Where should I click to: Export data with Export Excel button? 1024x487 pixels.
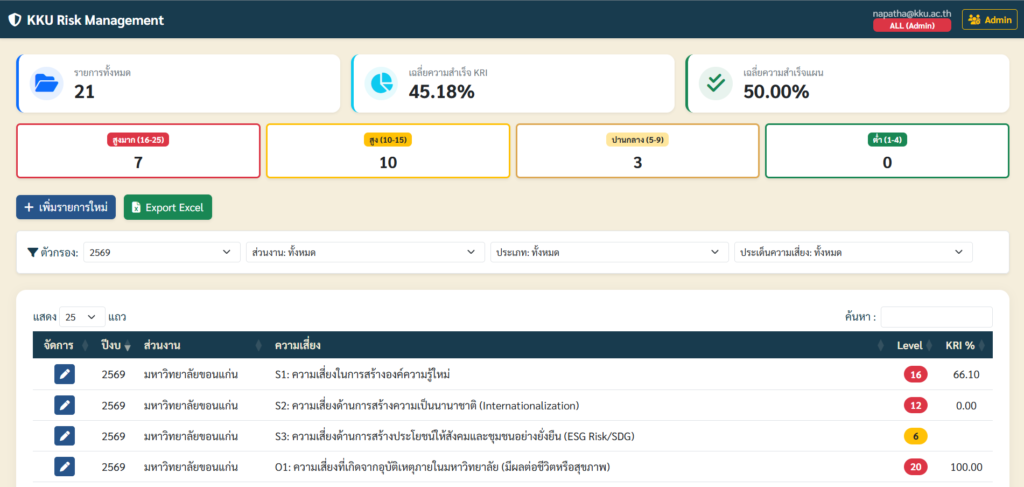pyautogui.click(x=168, y=207)
